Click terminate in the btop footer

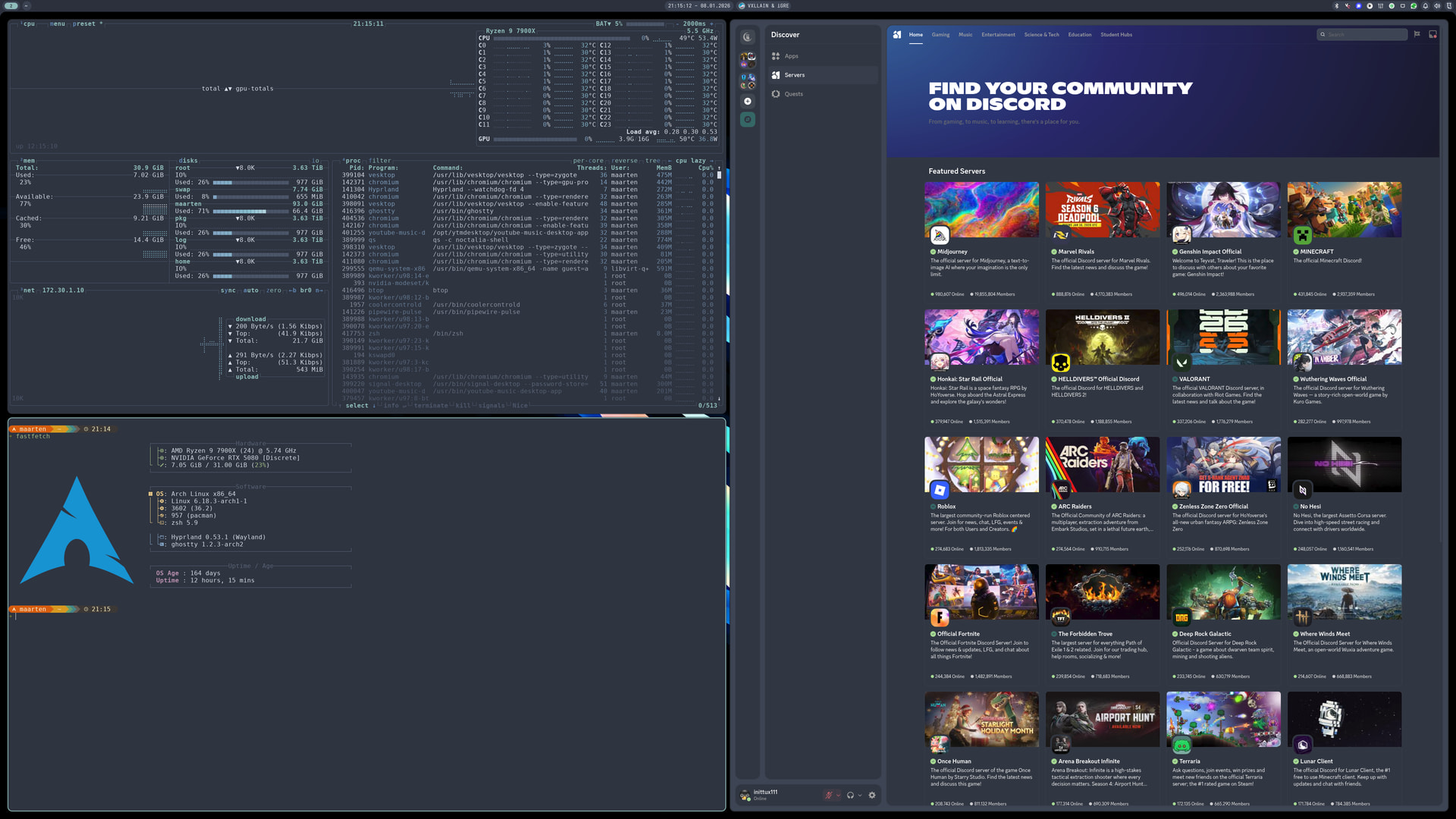[x=431, y=406]
